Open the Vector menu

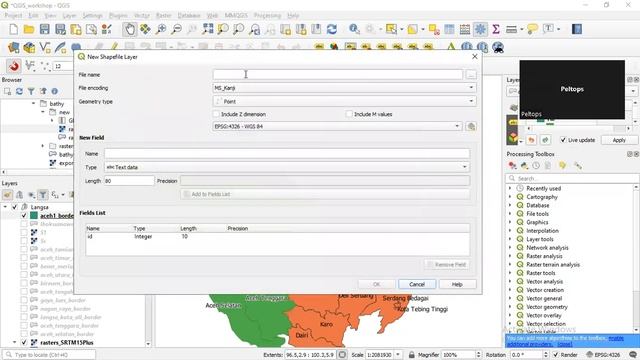(142, 16)
